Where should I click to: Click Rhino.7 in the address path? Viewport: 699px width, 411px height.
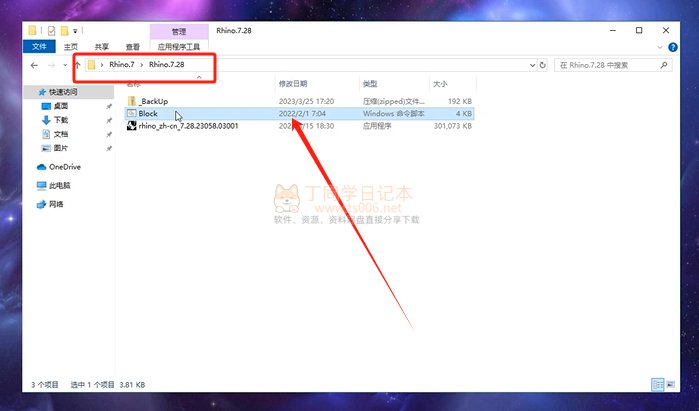(x=122, y=65)
